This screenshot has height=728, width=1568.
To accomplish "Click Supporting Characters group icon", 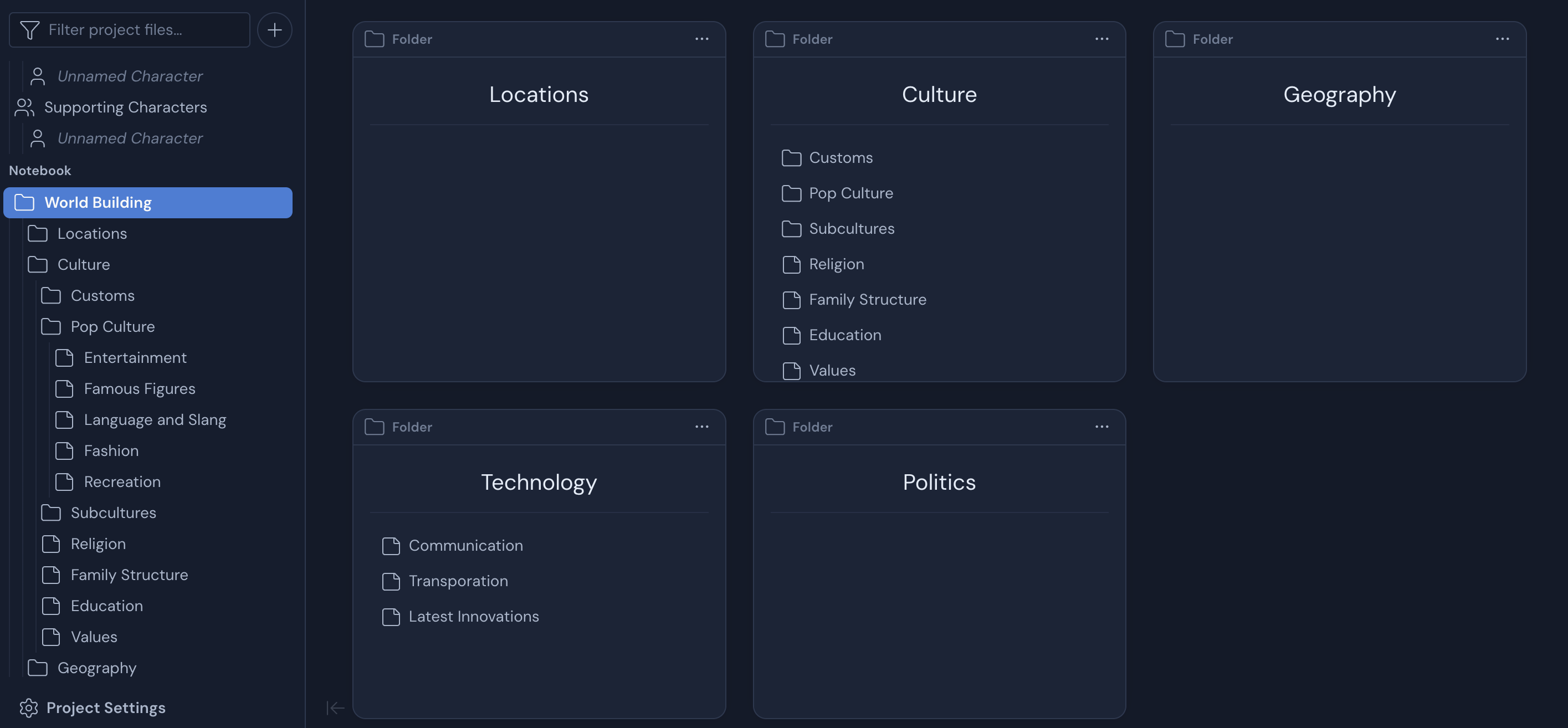I will pyautogui.click(x=24, y=107).
